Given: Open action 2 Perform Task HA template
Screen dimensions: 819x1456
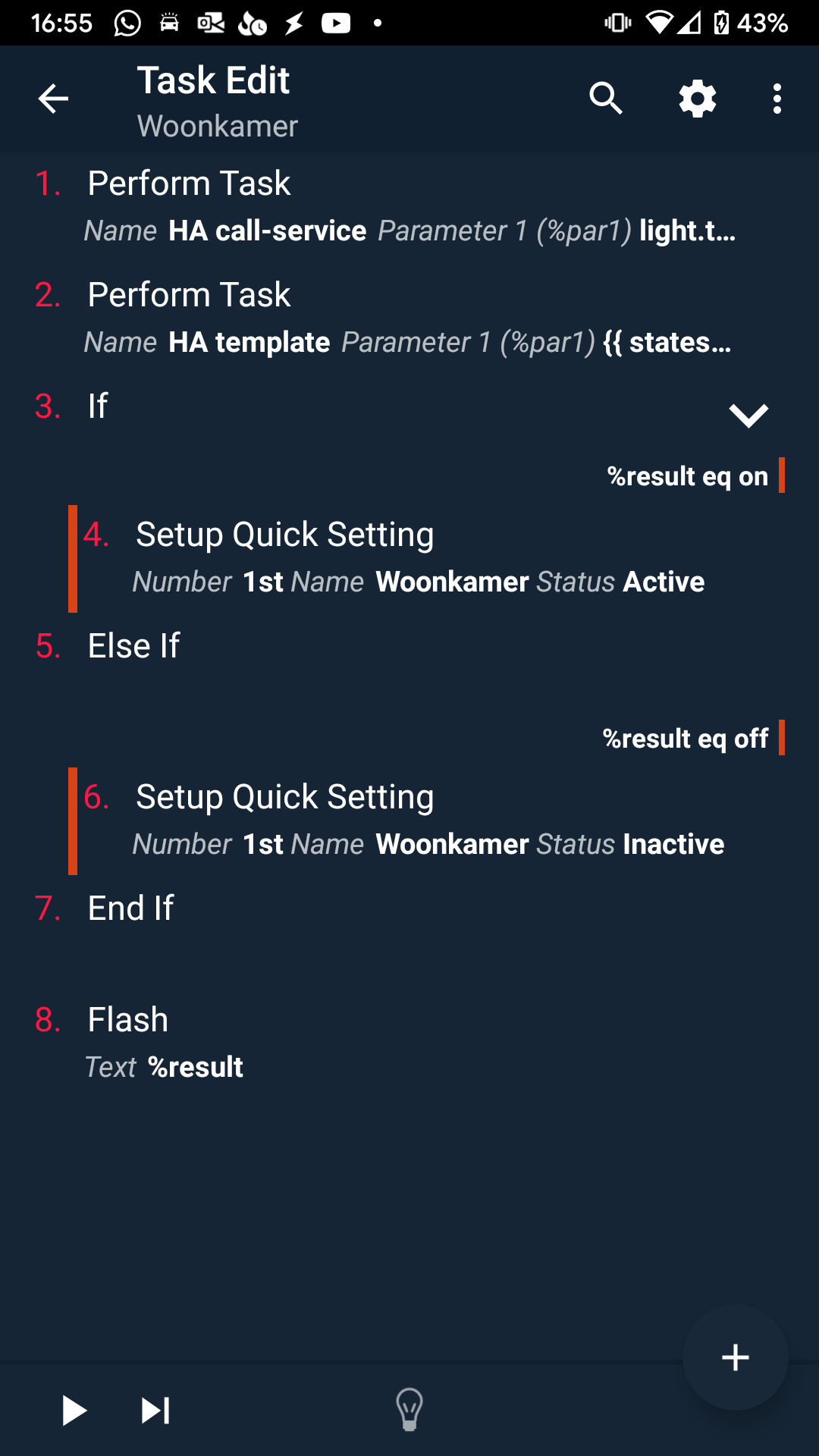Looking at the screenshot, I should point(303,316).
